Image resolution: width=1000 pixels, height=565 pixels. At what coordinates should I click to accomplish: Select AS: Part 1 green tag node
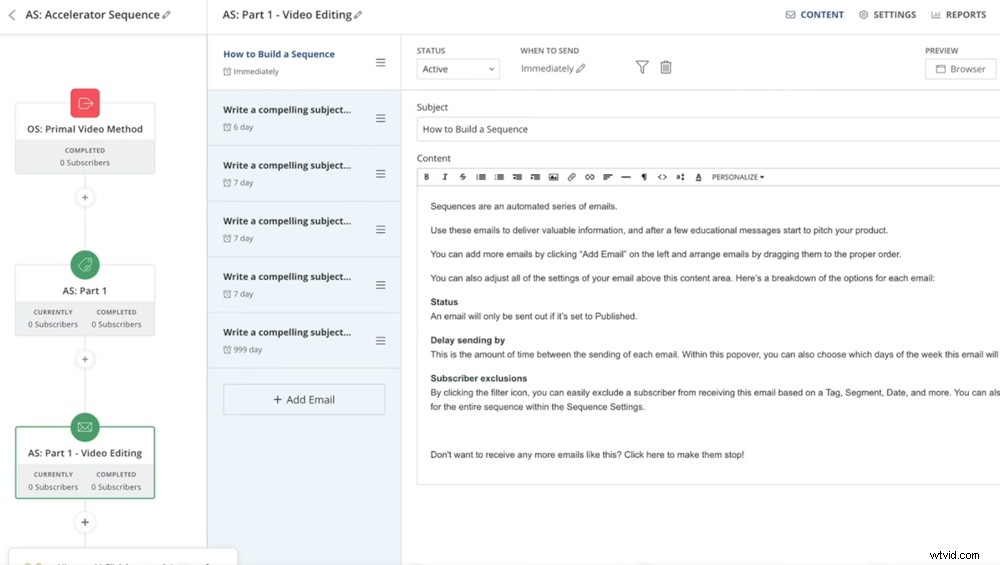(85, 265)
